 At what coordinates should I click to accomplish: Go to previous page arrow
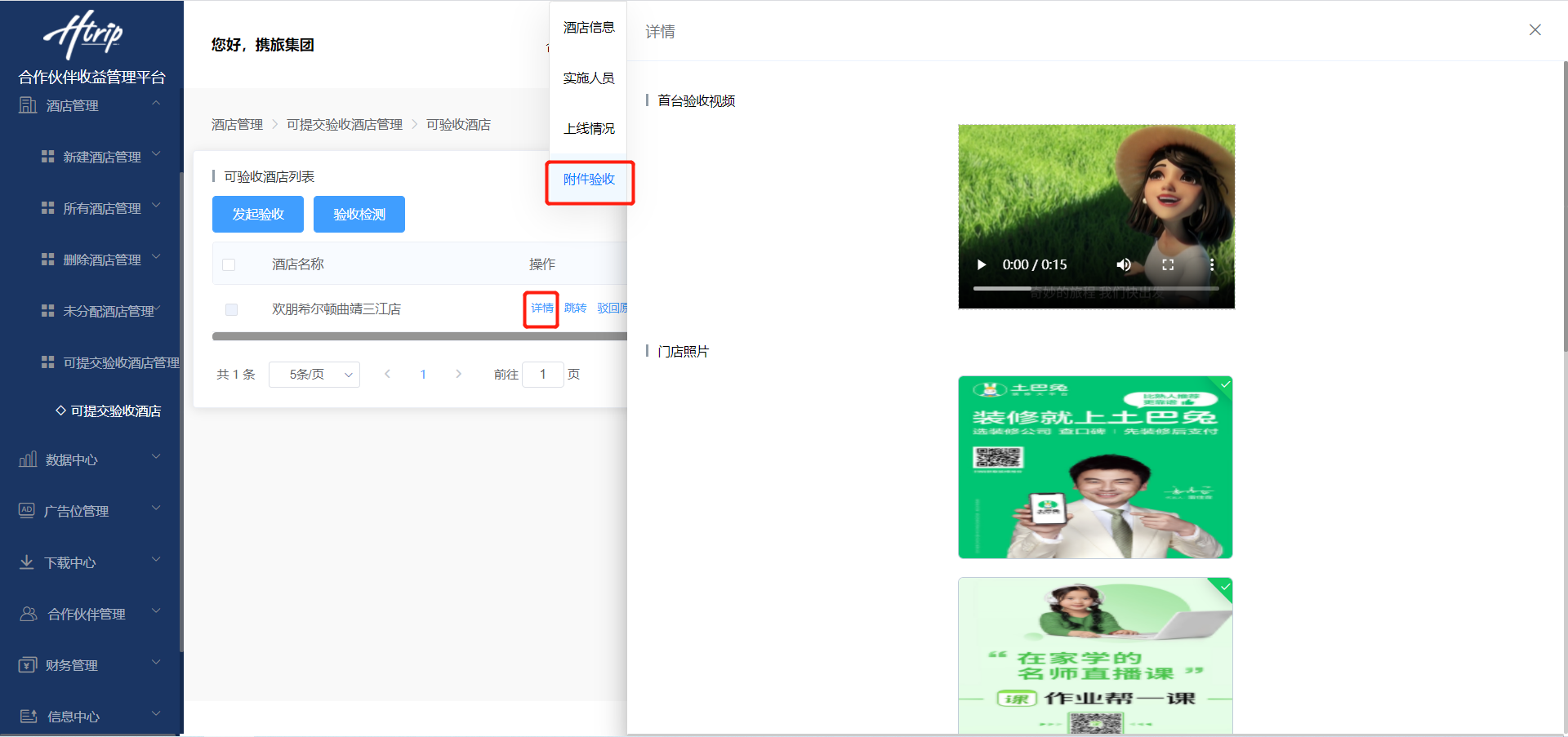(x=387, y=374)
